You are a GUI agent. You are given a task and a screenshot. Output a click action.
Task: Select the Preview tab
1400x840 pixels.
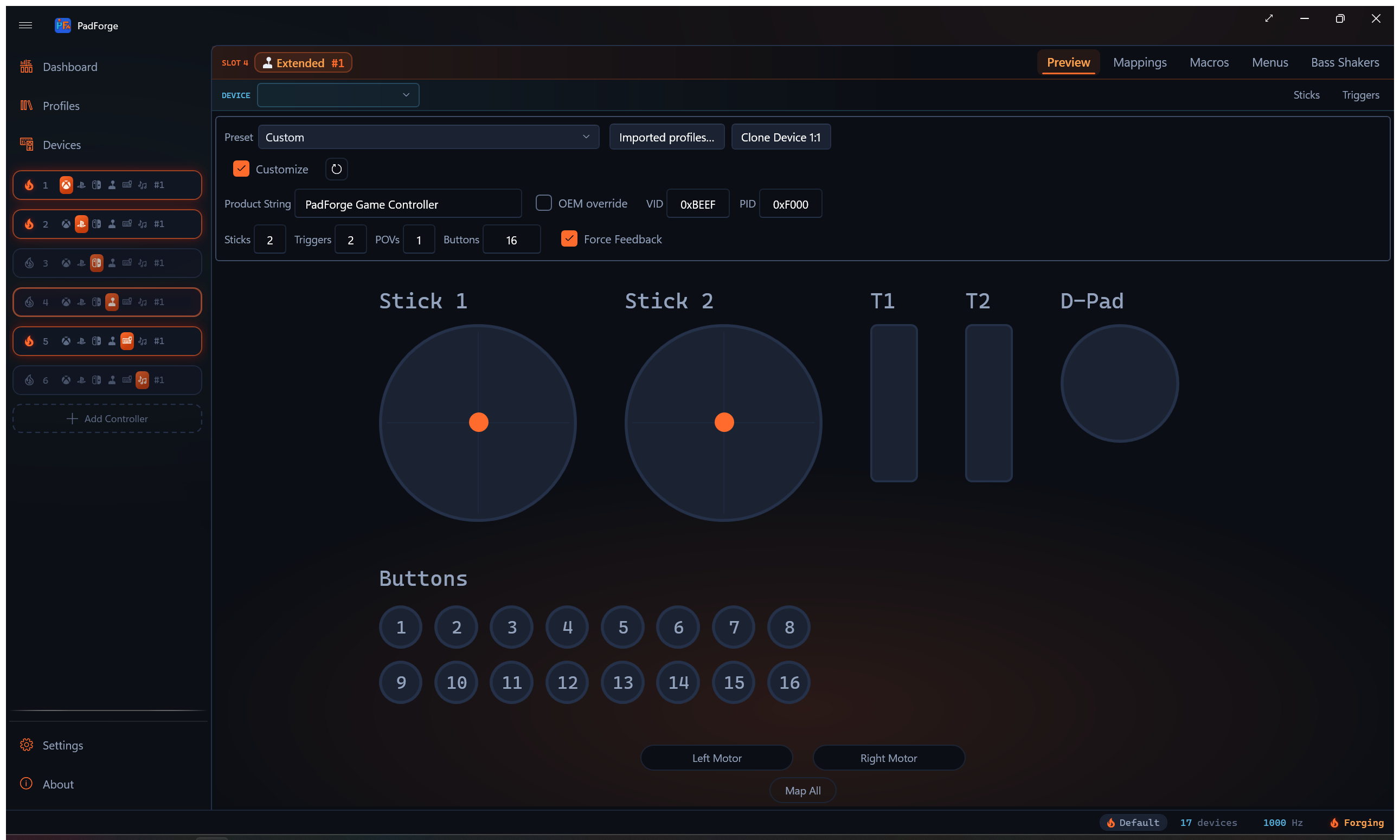[x=1068, y=62]
